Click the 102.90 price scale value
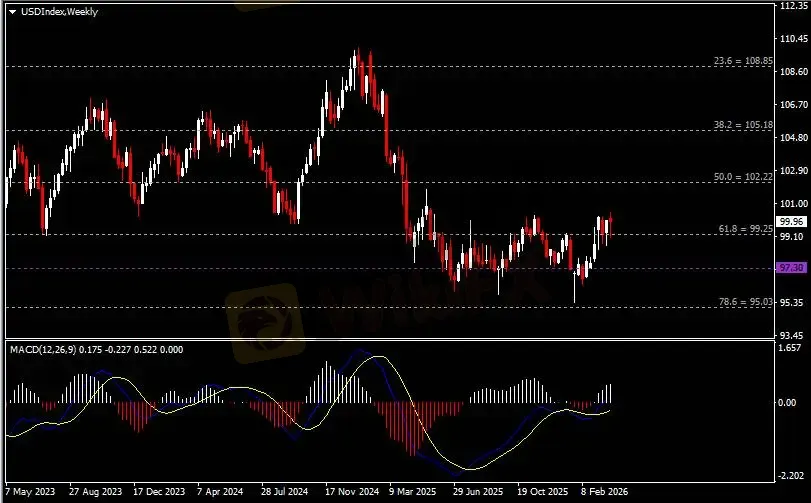811x503 pixels. 793,171
